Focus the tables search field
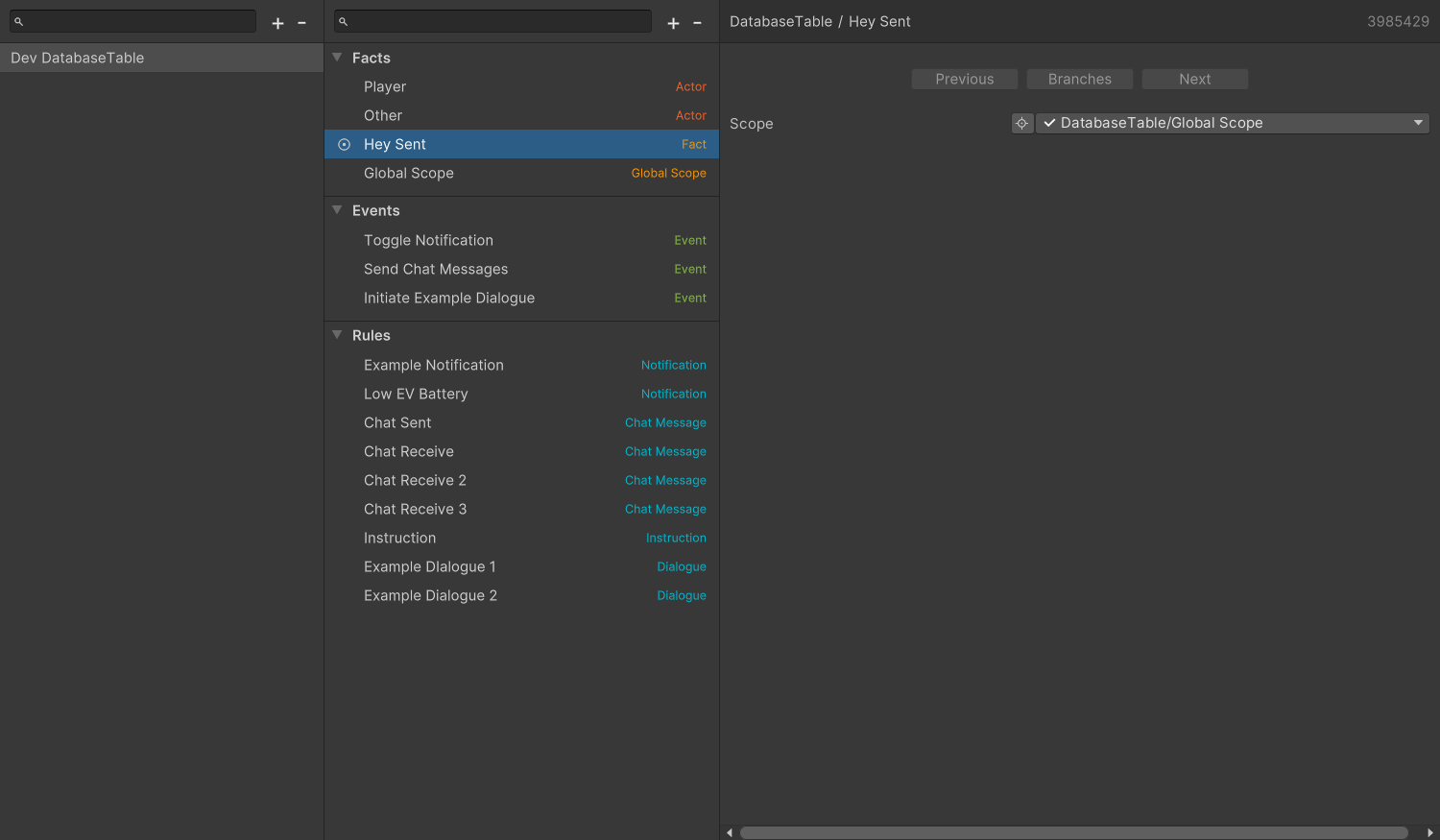1440x840 pixels. (133, 21)
